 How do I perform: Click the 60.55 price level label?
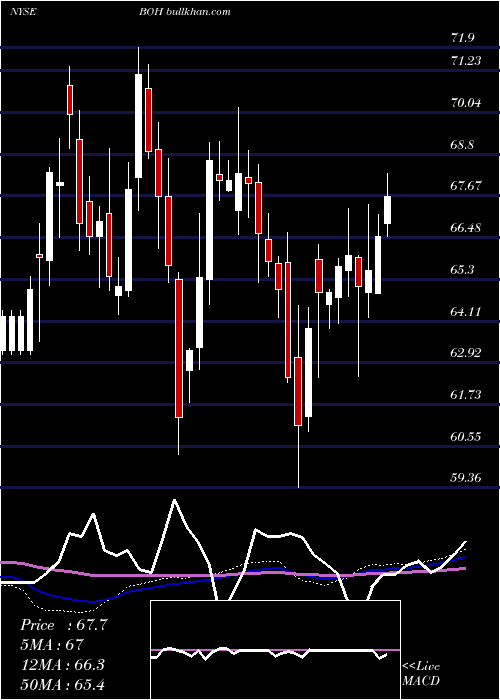pos(466,436)
